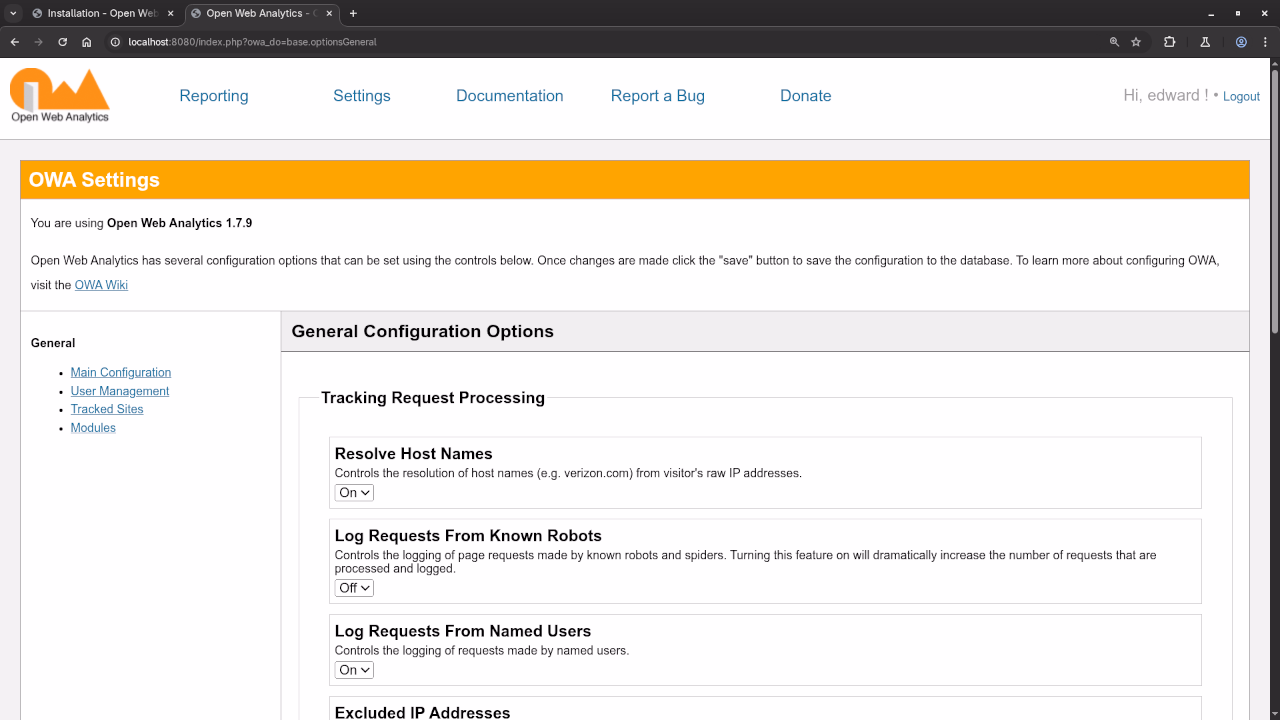1280x720 pixels.
Task: Click the address bar URL field
Action: click(600, 42)
